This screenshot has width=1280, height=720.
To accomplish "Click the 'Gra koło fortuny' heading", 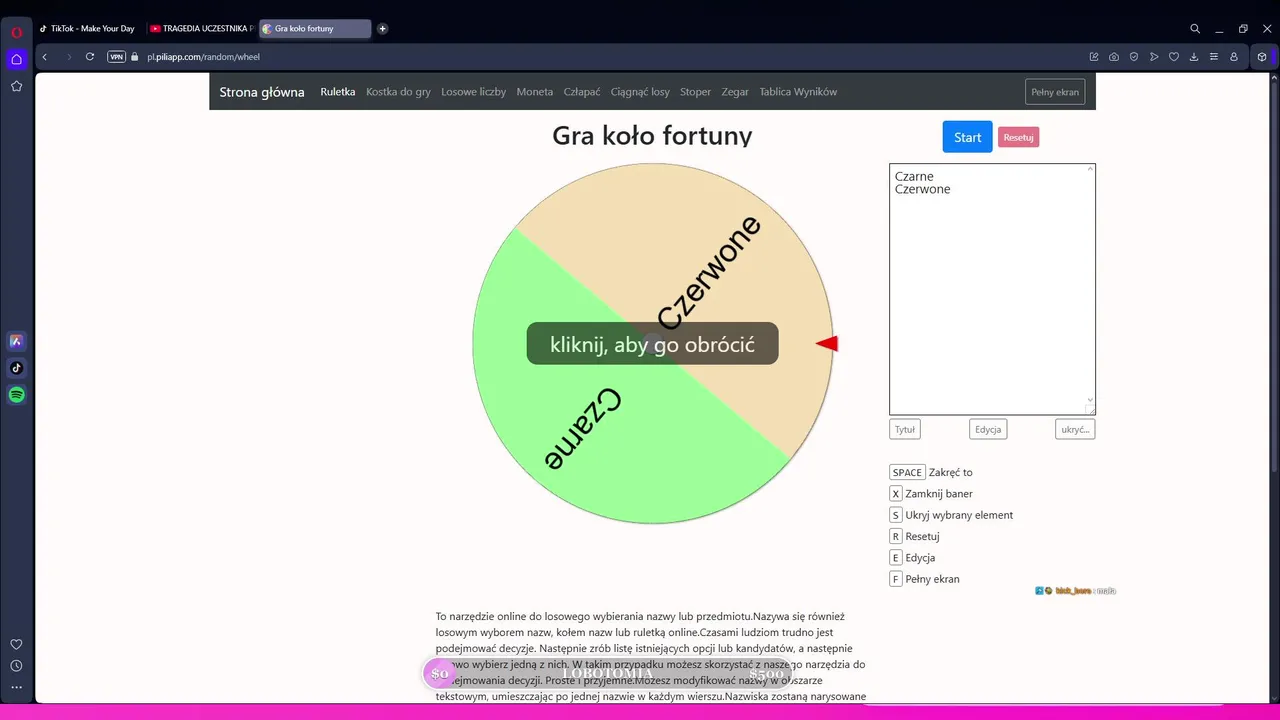I will tap(652, 136).
